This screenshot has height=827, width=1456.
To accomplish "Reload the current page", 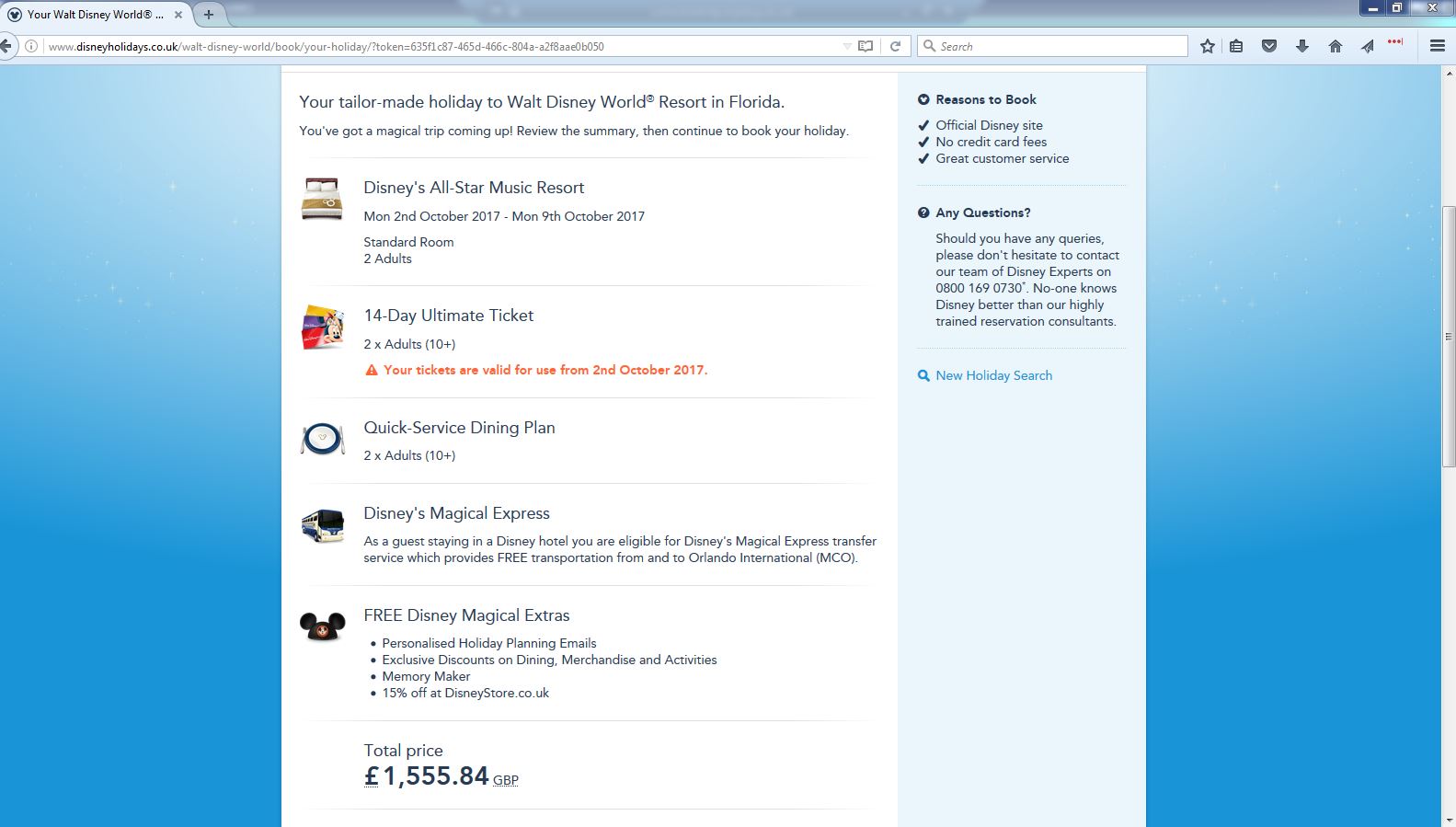I will tap(895, 46).
